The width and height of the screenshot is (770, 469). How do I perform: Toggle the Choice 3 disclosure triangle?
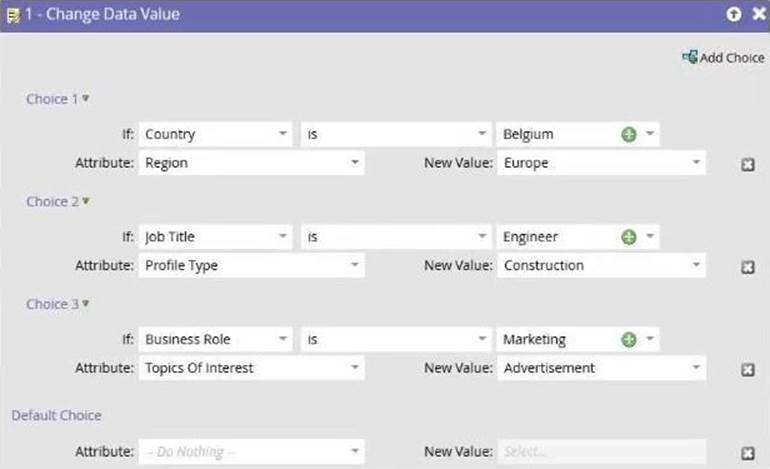click(86, 304)
